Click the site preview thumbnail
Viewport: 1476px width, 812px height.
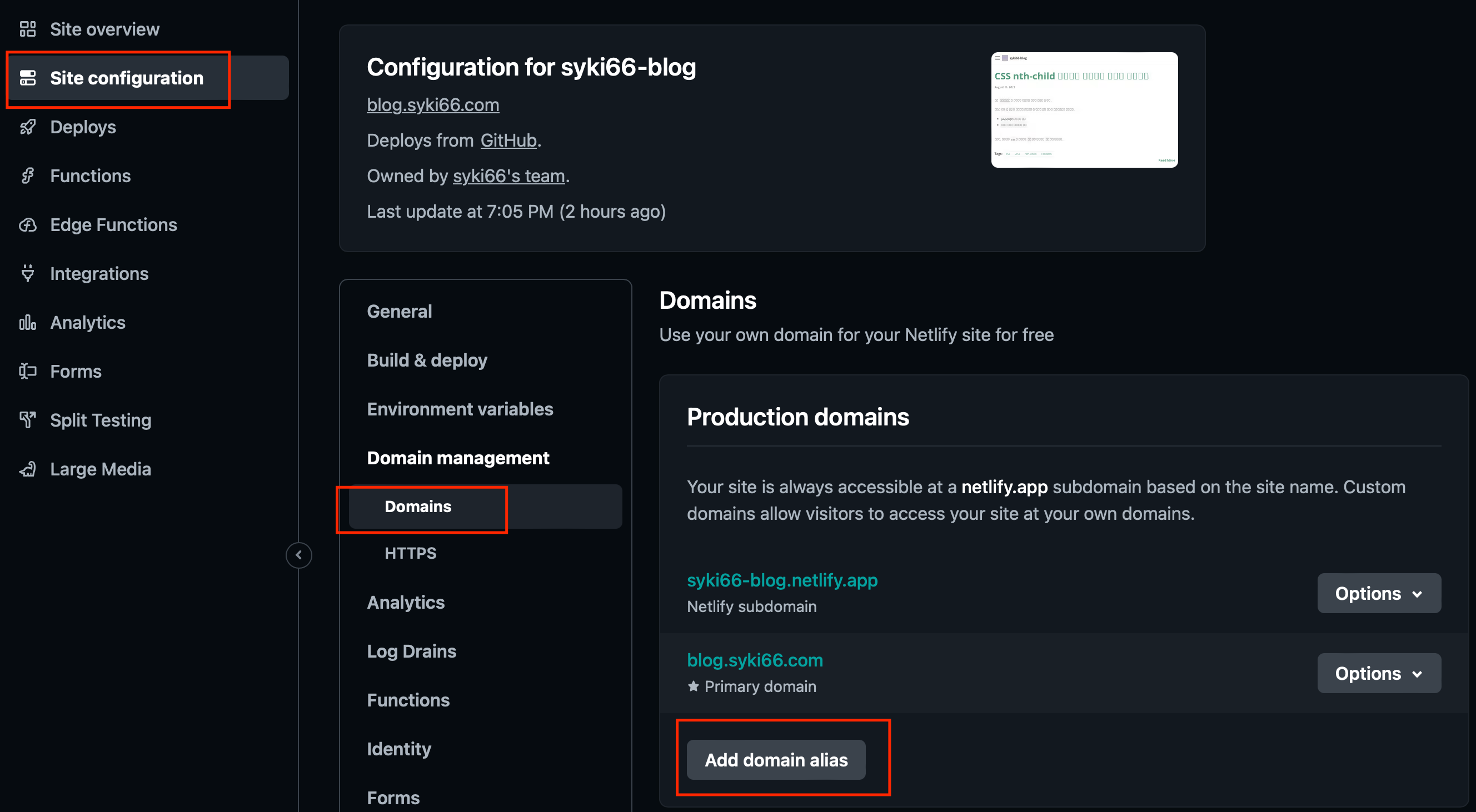click(1084, 110)
